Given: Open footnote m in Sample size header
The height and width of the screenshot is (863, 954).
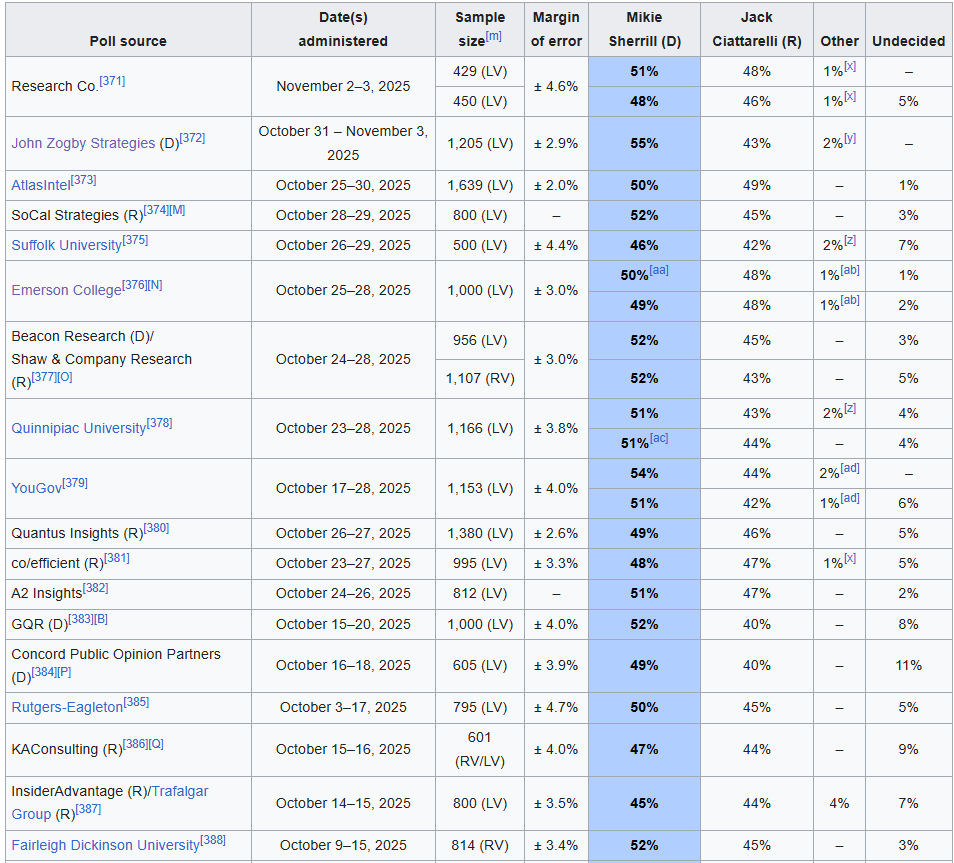Looking at the screenshot, I should tap(493, 36).
